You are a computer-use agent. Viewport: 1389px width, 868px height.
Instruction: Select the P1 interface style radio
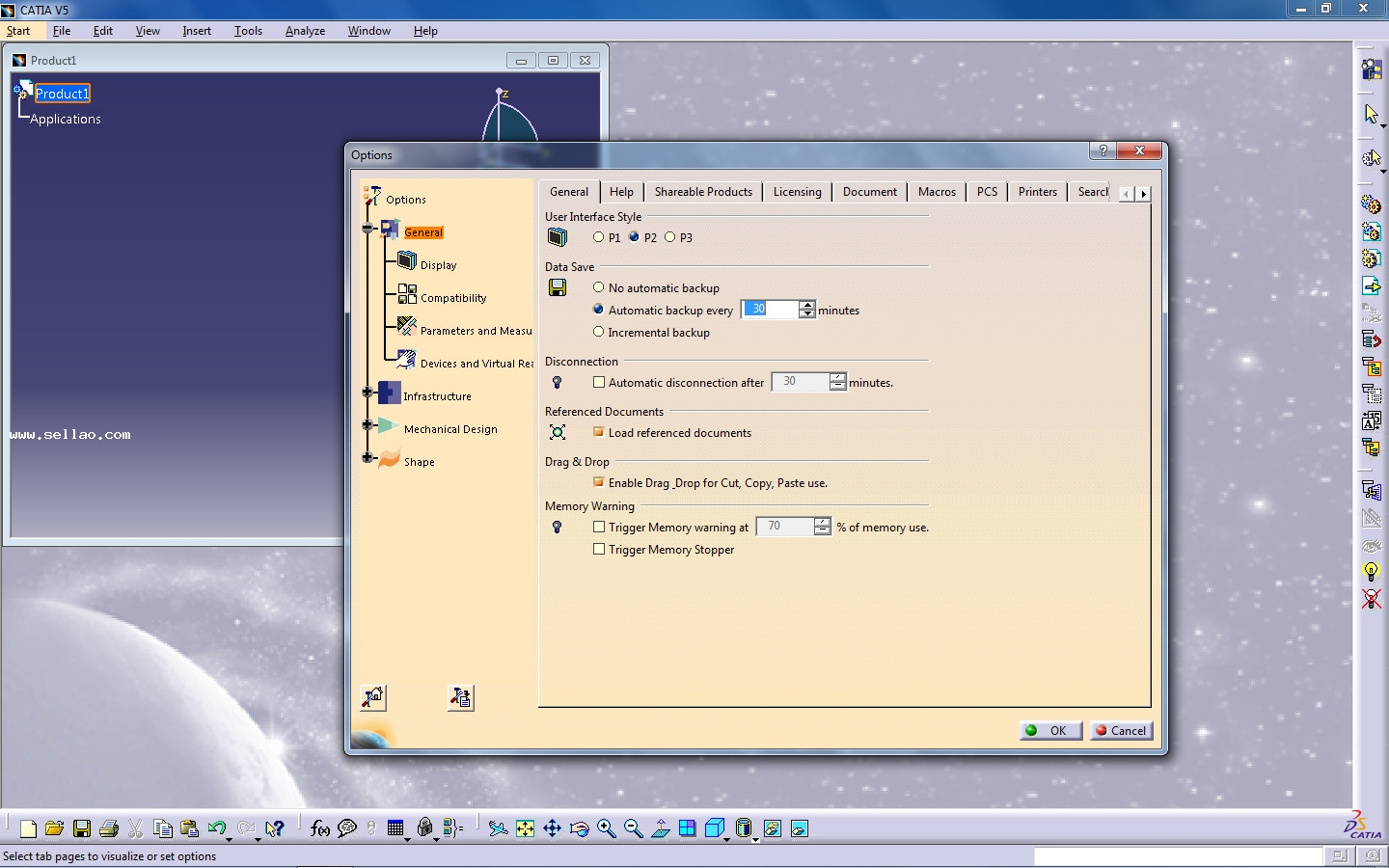pos(598,237)
